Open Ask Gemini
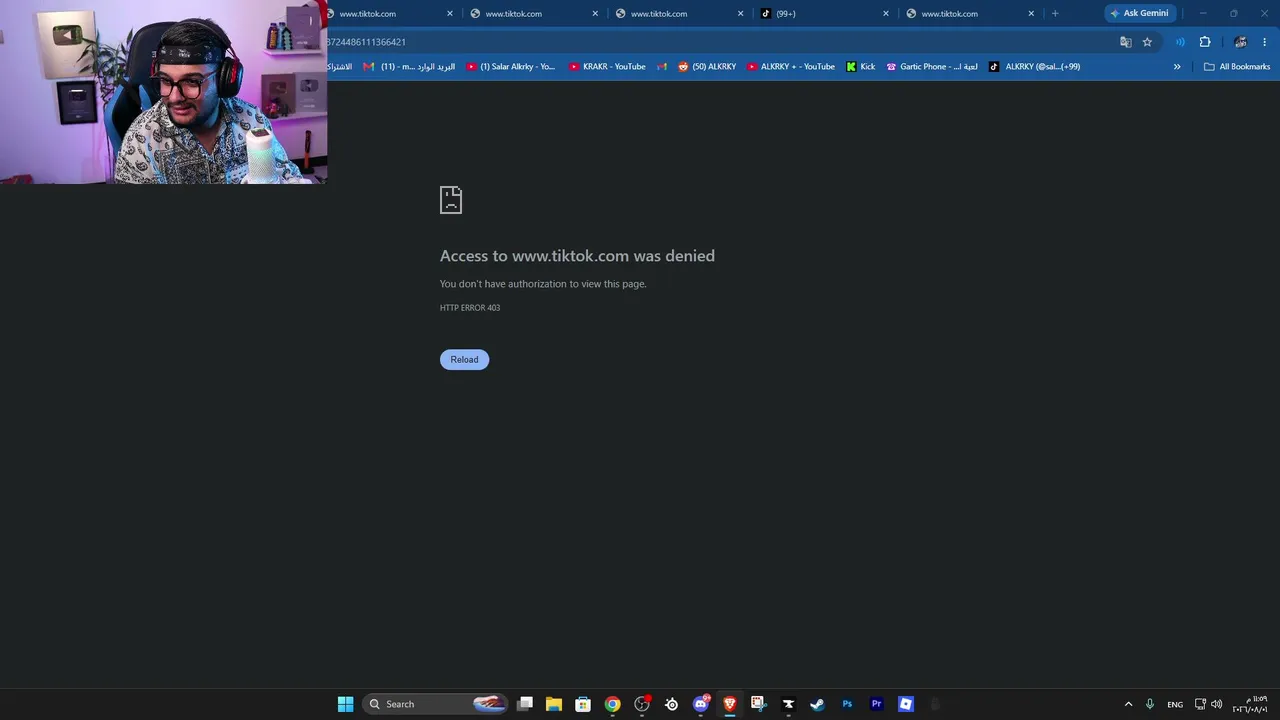Viewport: 1280px width, 720px height. 1139,13
